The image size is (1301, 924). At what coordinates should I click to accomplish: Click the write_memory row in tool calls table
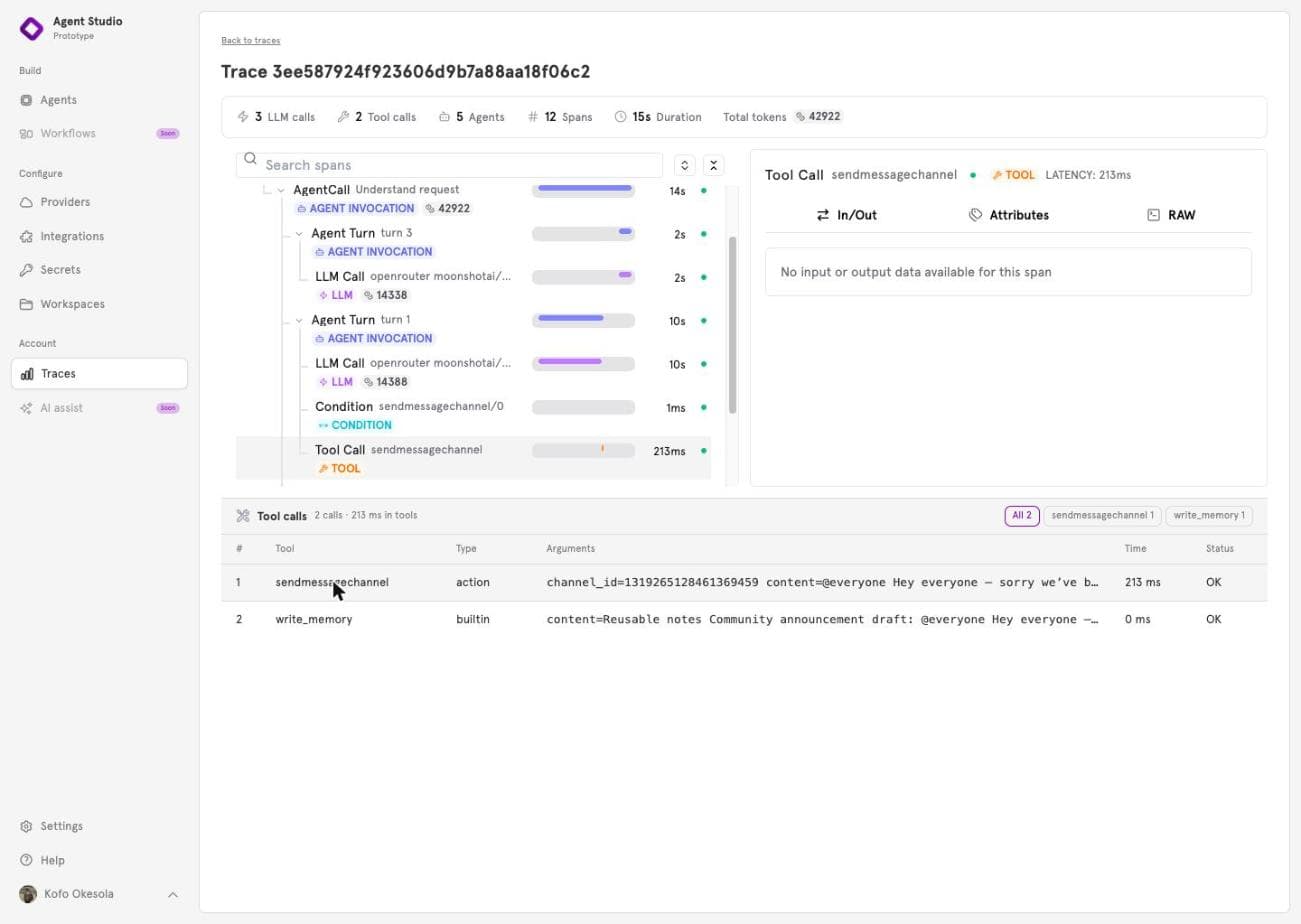744,619
